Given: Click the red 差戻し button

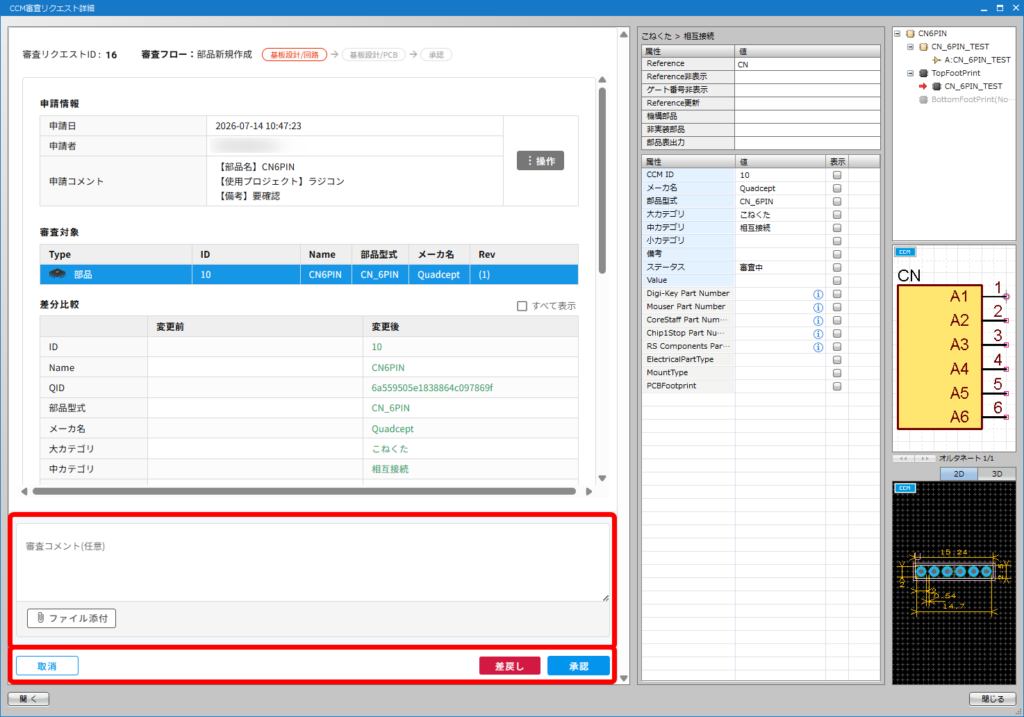Looking at the screenshot, I should tap(509, 666).
